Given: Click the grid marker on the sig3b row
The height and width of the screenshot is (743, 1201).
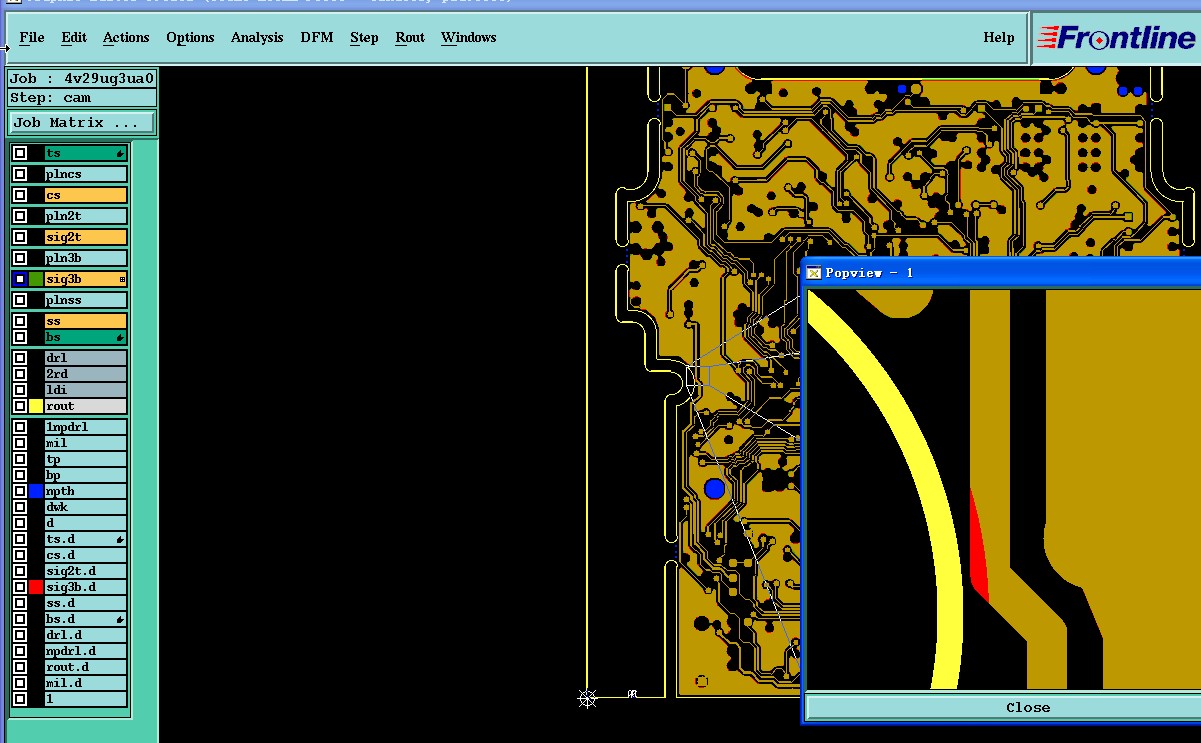Looking at the screenshot, I should tap(122, 280).
